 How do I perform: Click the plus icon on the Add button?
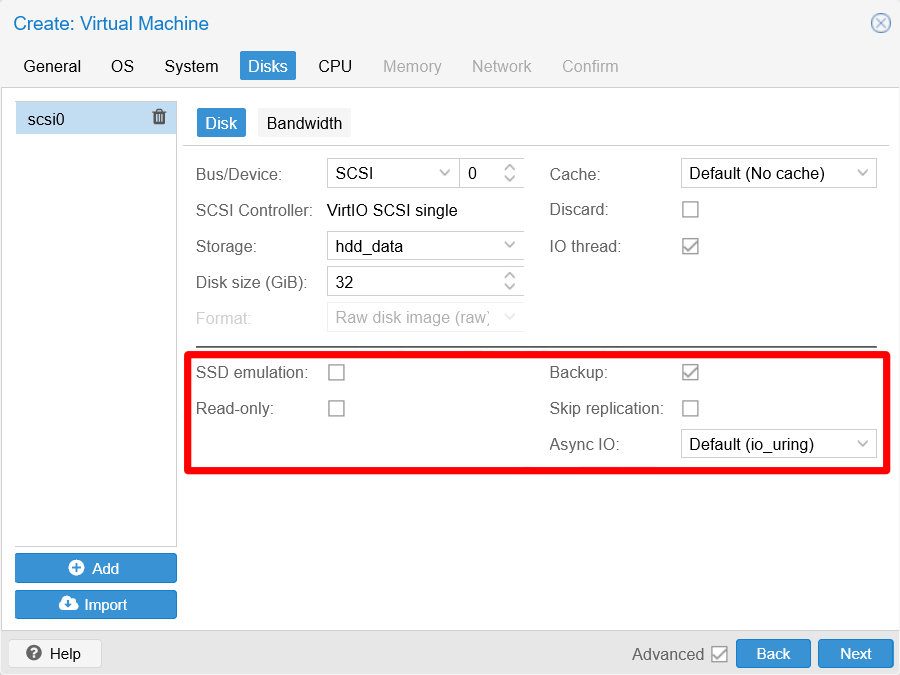pos(78,568)
